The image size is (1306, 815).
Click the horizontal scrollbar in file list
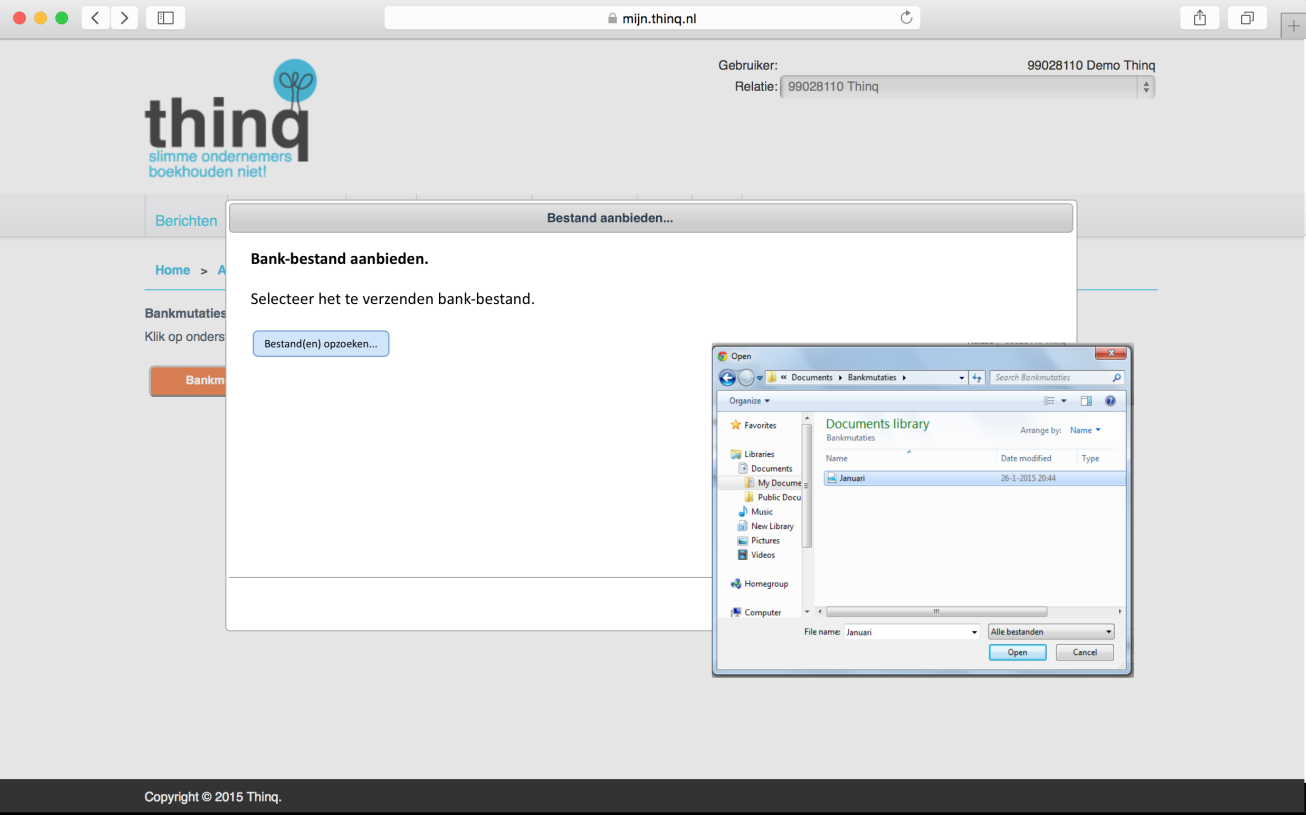936,611
